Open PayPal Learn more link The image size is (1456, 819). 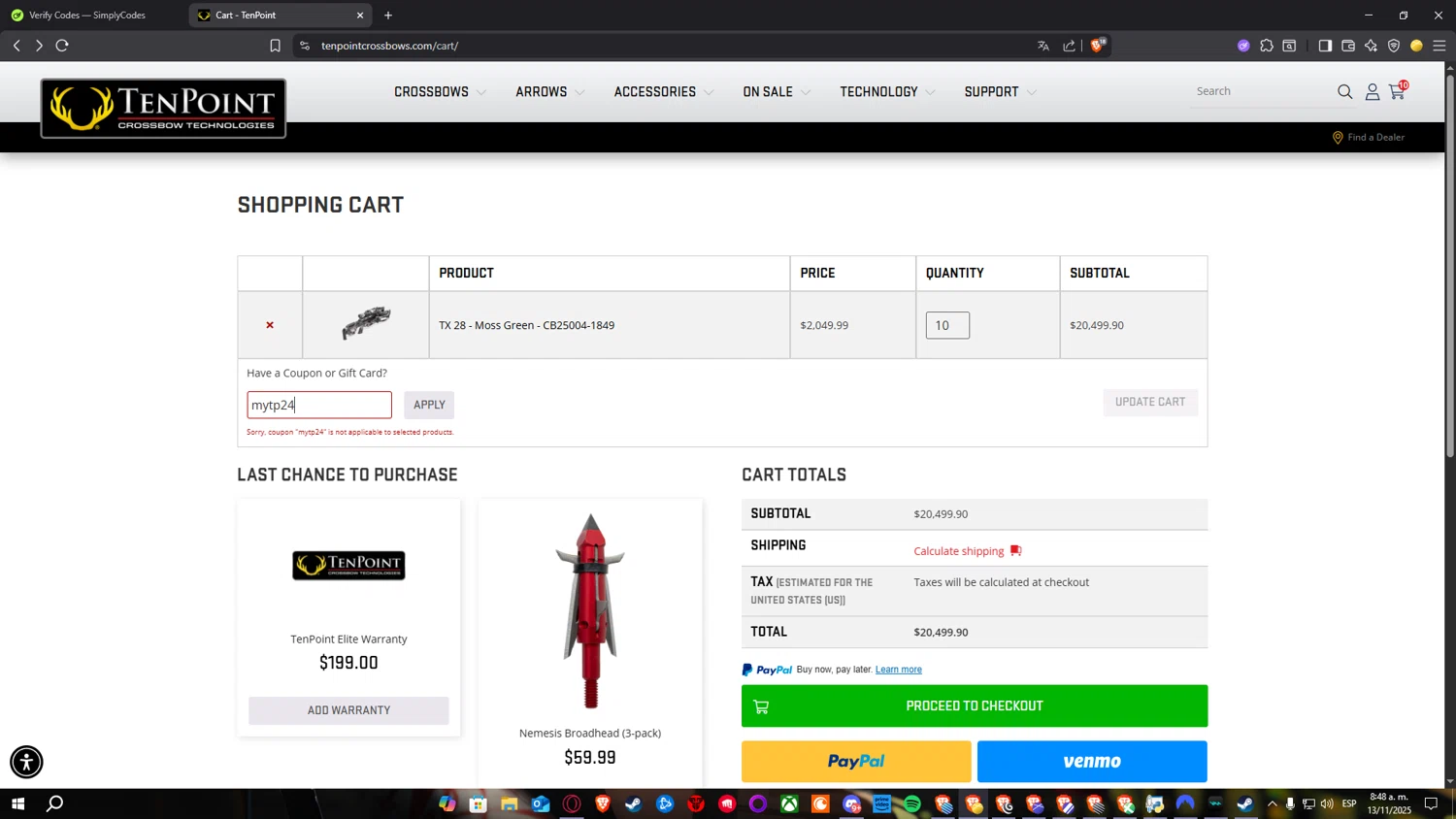pyautogui.click(x=898, y=670)
